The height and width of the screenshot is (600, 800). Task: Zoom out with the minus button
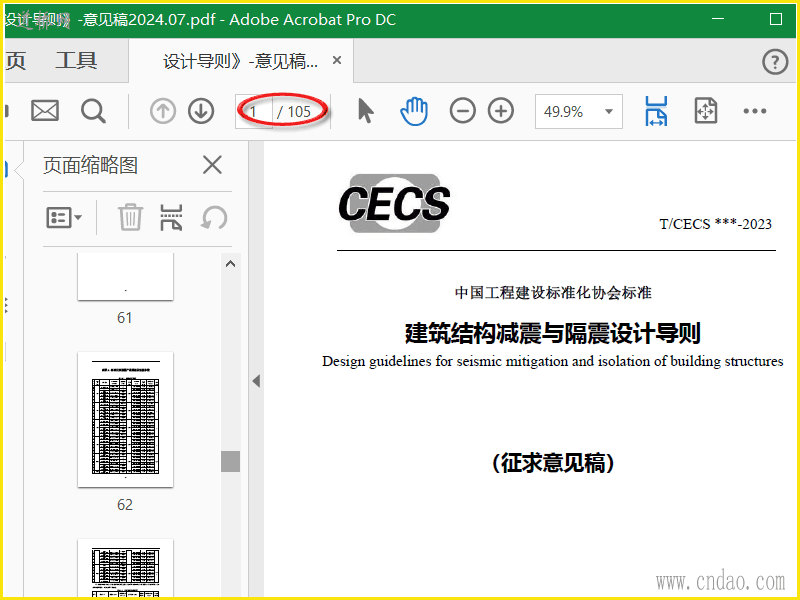463,111
